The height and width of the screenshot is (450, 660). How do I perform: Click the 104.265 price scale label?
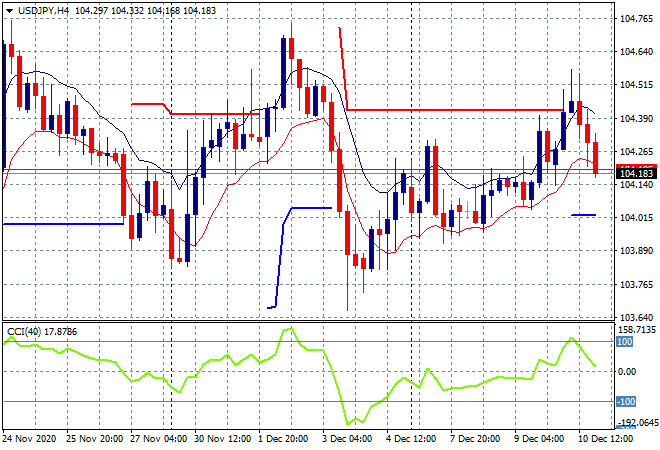pyautogui.click(x=636, y=152)
